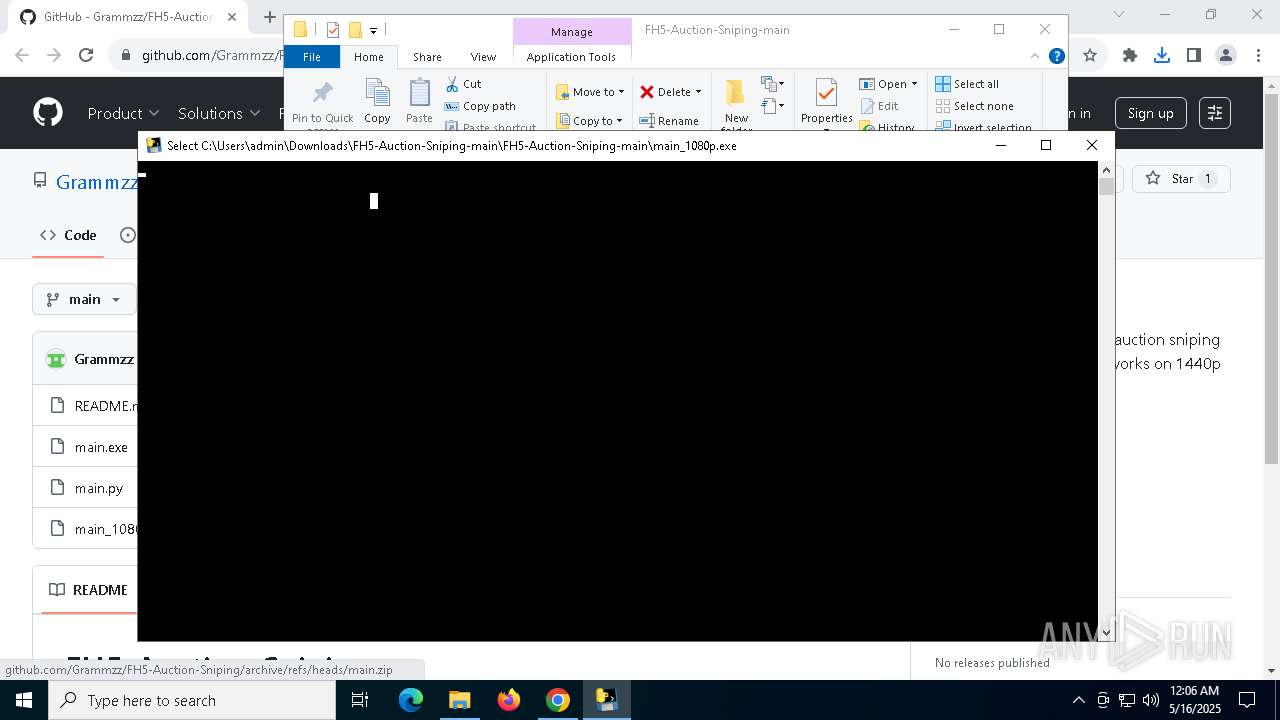1280x720 pixels.
Task: Switch to the View ribbon tab
Action: coord(483,57)
